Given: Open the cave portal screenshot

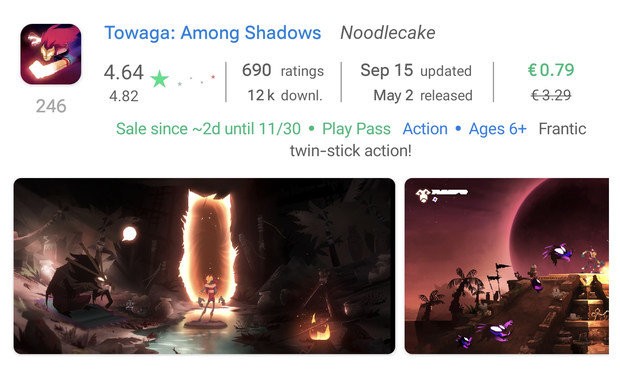Looking at the screenshot, I should tap(204, 266).
